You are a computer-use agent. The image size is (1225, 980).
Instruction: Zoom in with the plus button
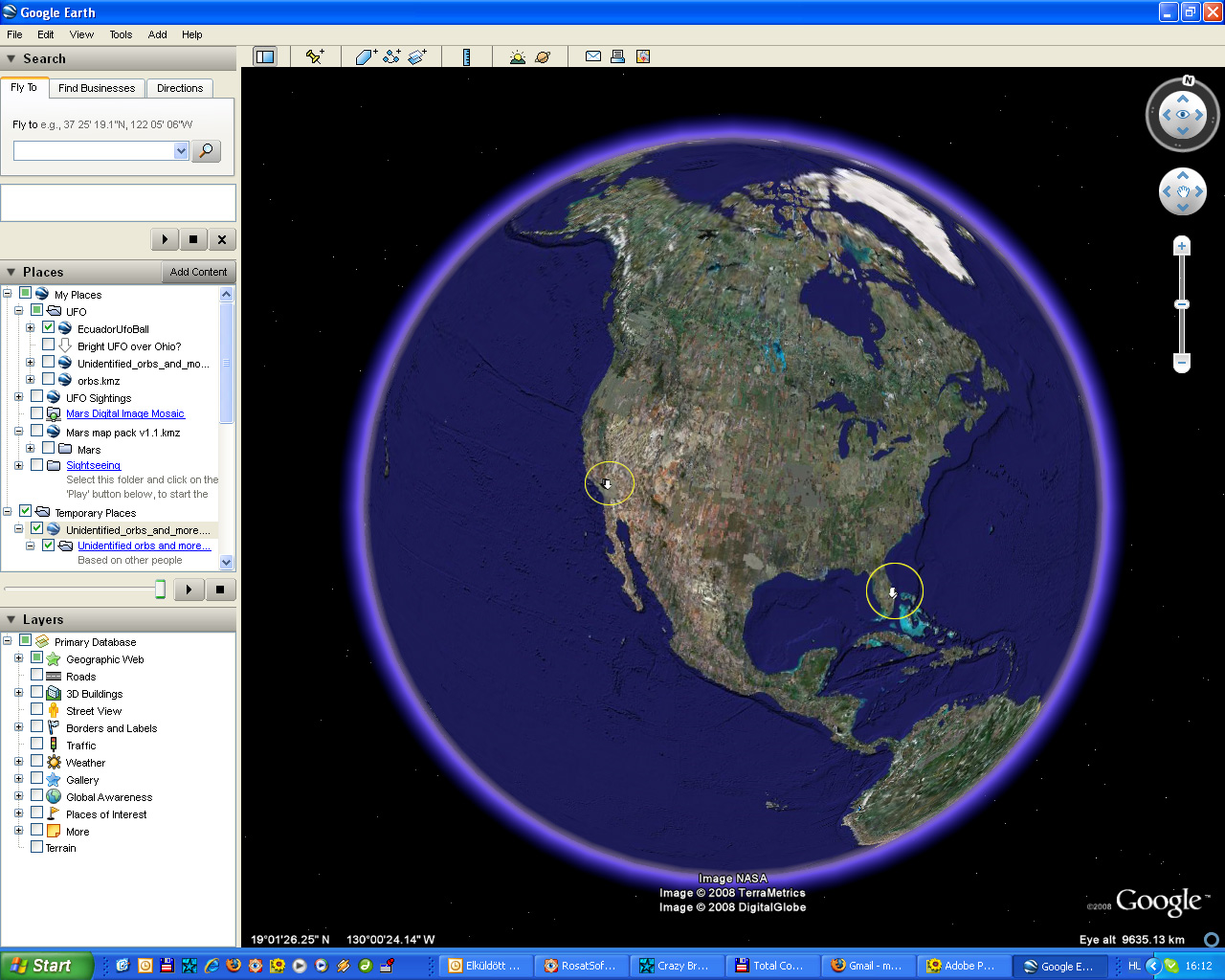pos(1182,246)
